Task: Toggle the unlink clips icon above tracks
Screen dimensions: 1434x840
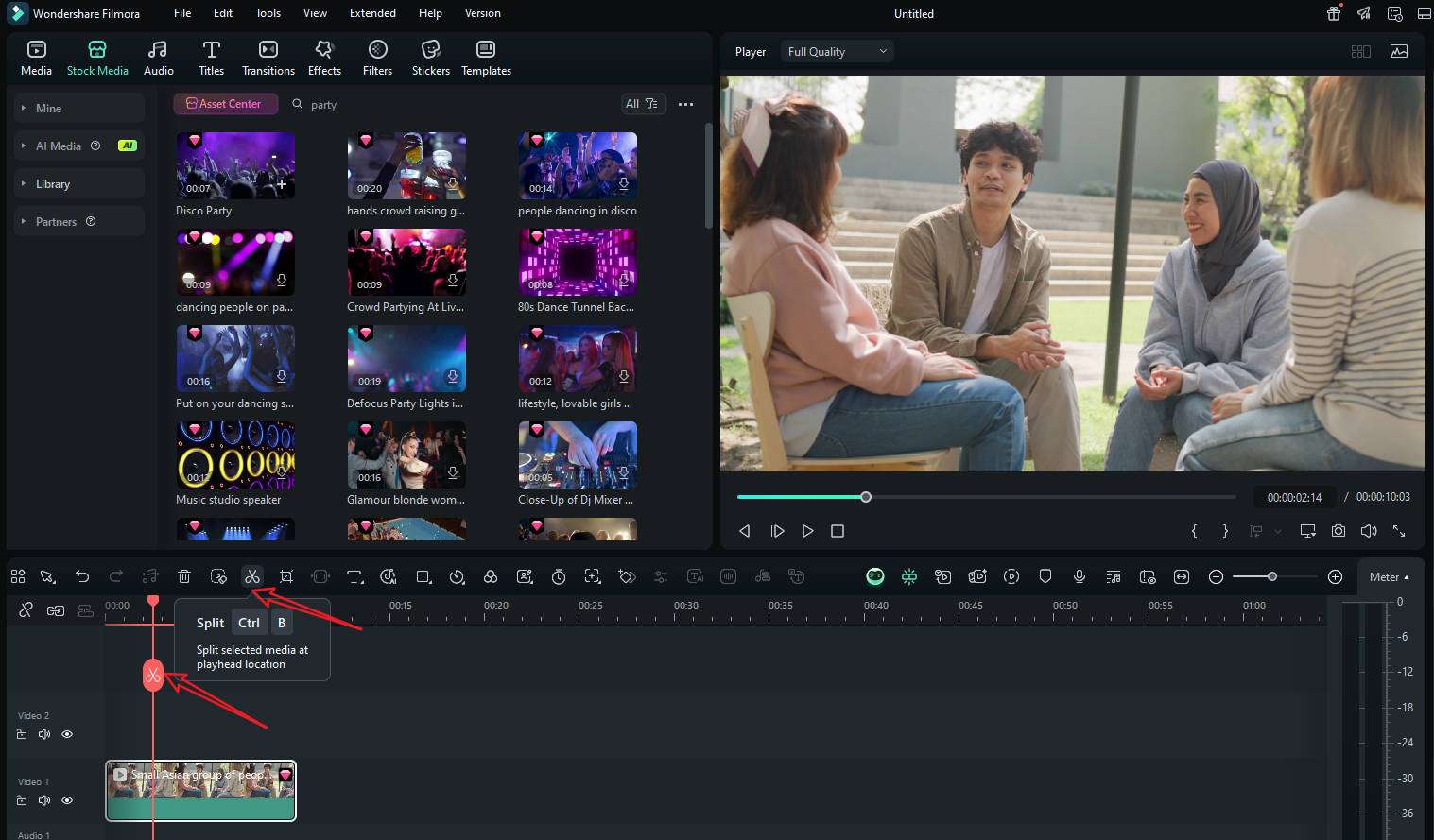Action: pyautogui.click(x=26, y=610)
